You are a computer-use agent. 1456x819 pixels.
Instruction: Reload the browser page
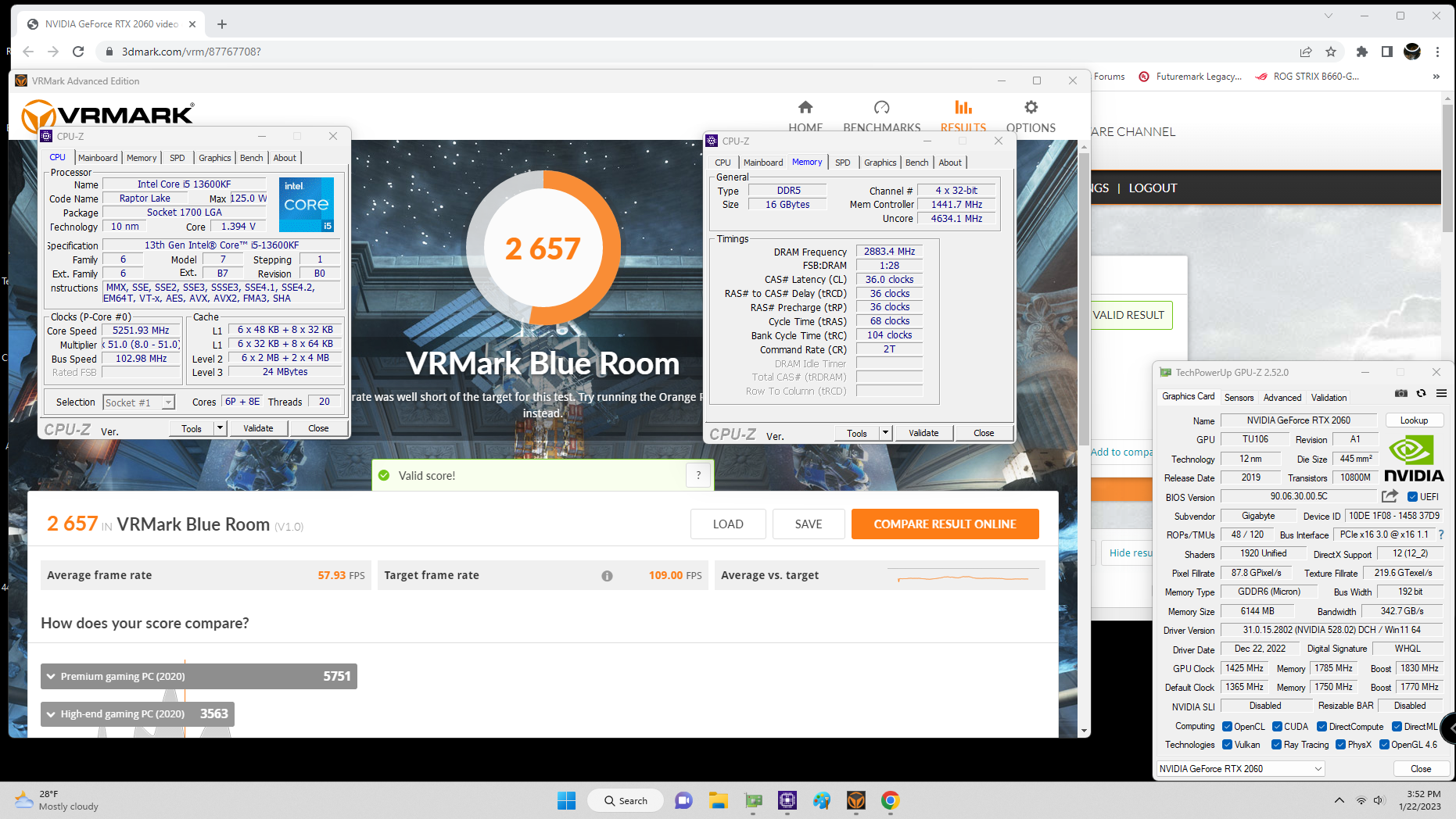78,52
